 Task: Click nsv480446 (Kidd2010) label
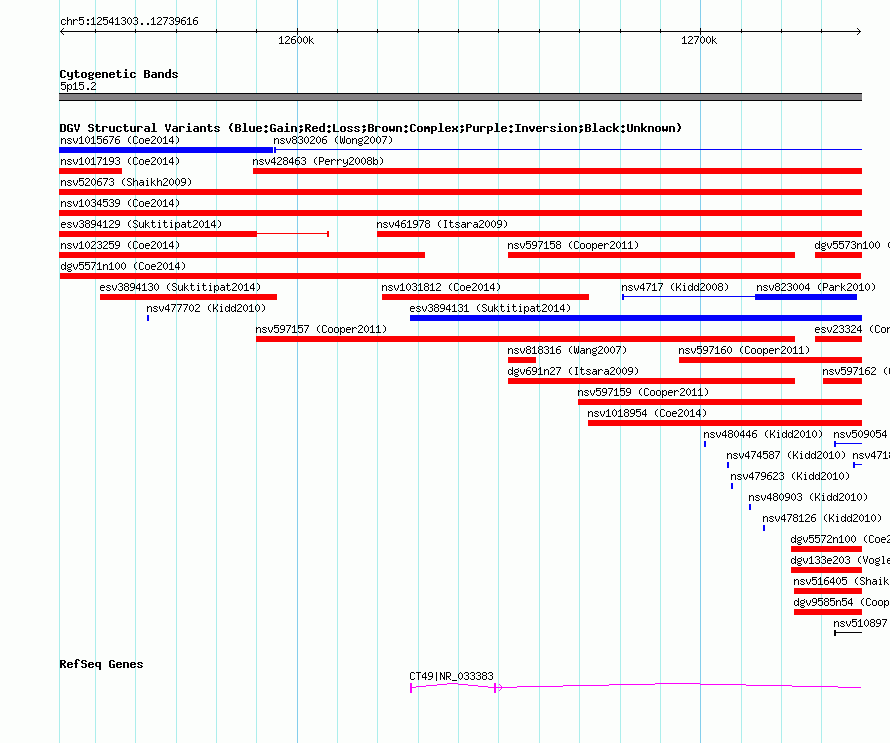(763, 434)
